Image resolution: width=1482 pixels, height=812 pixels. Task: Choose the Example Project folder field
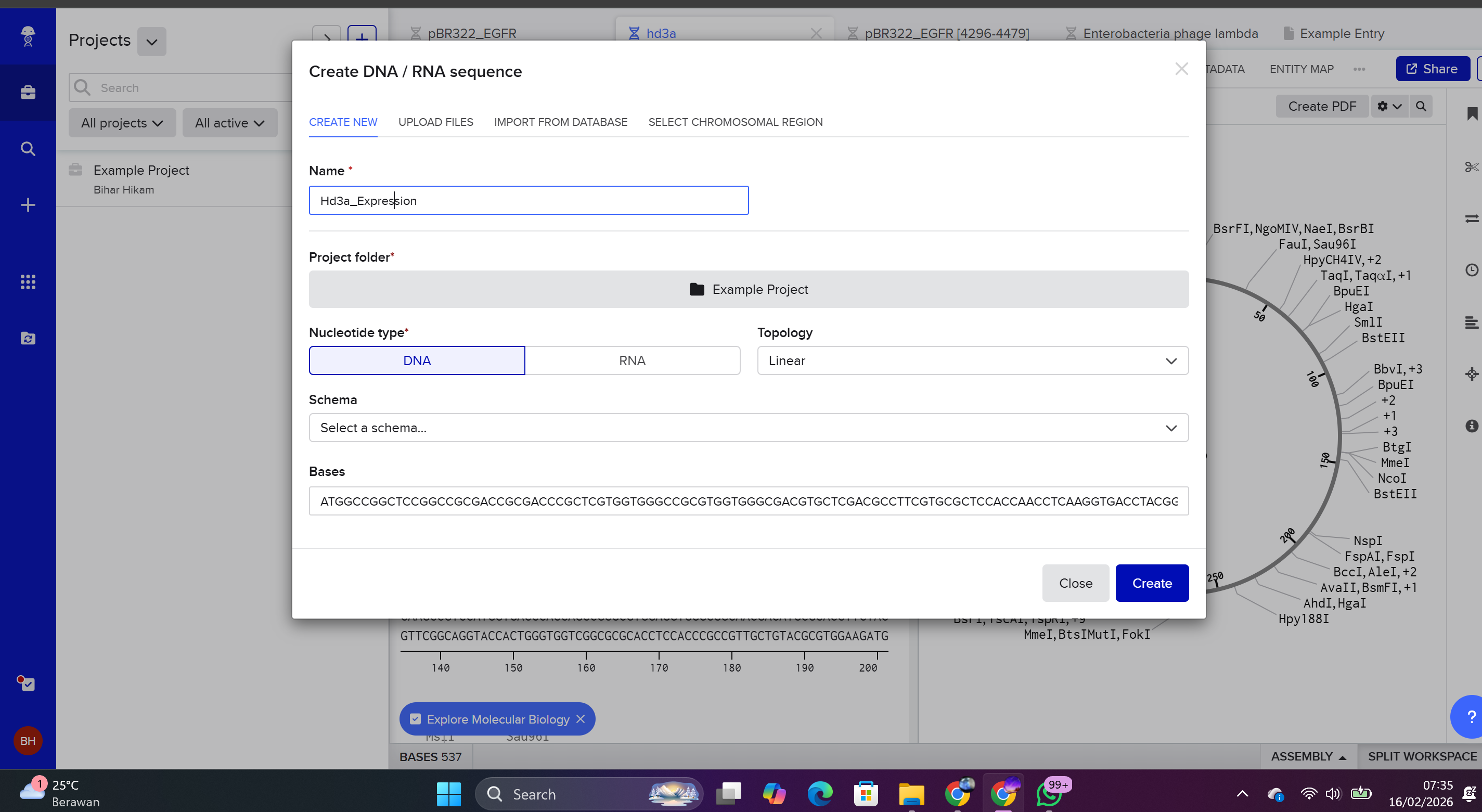tap(748, 289)
